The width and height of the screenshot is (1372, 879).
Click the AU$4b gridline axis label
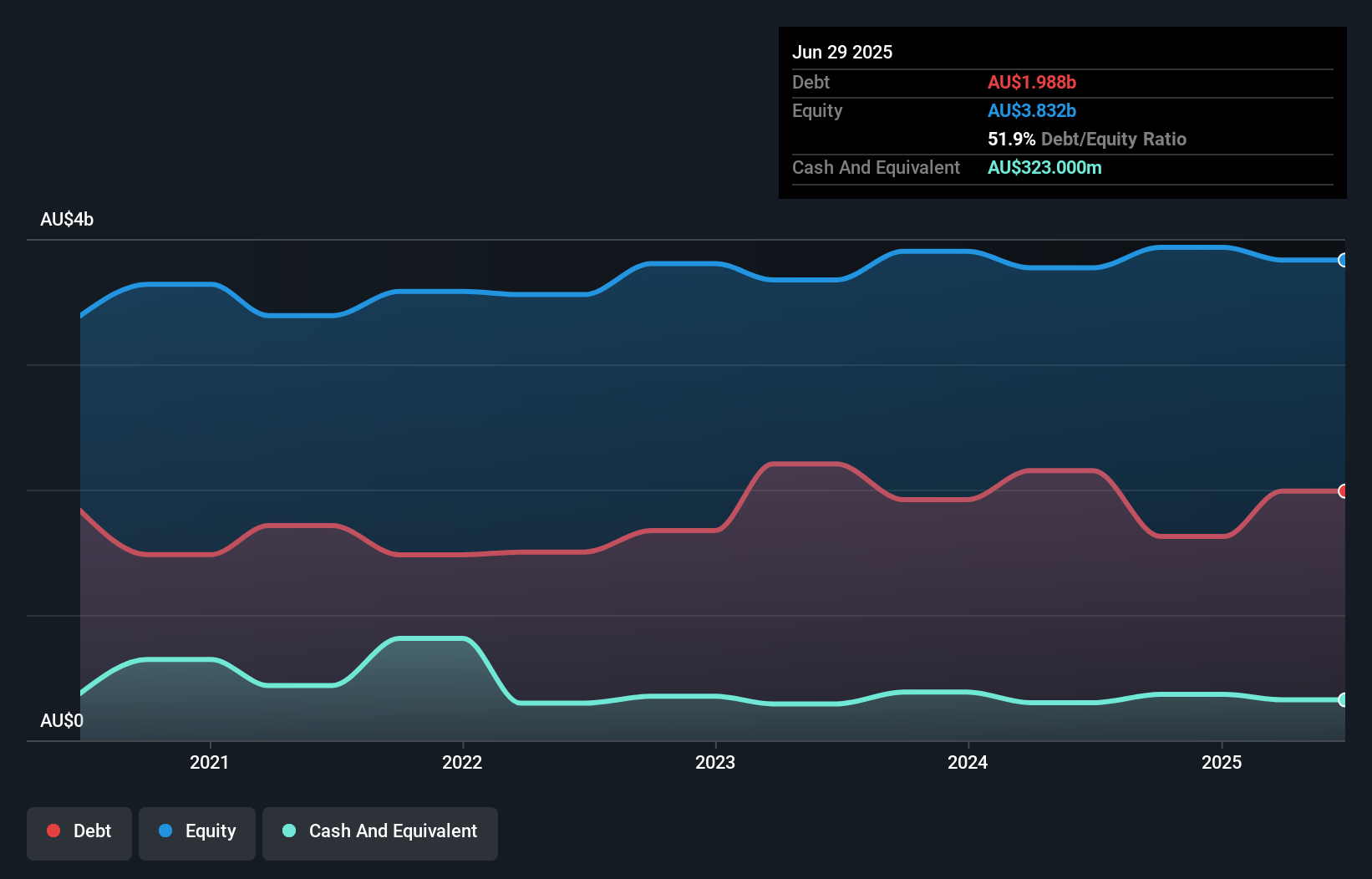point(68,219)
